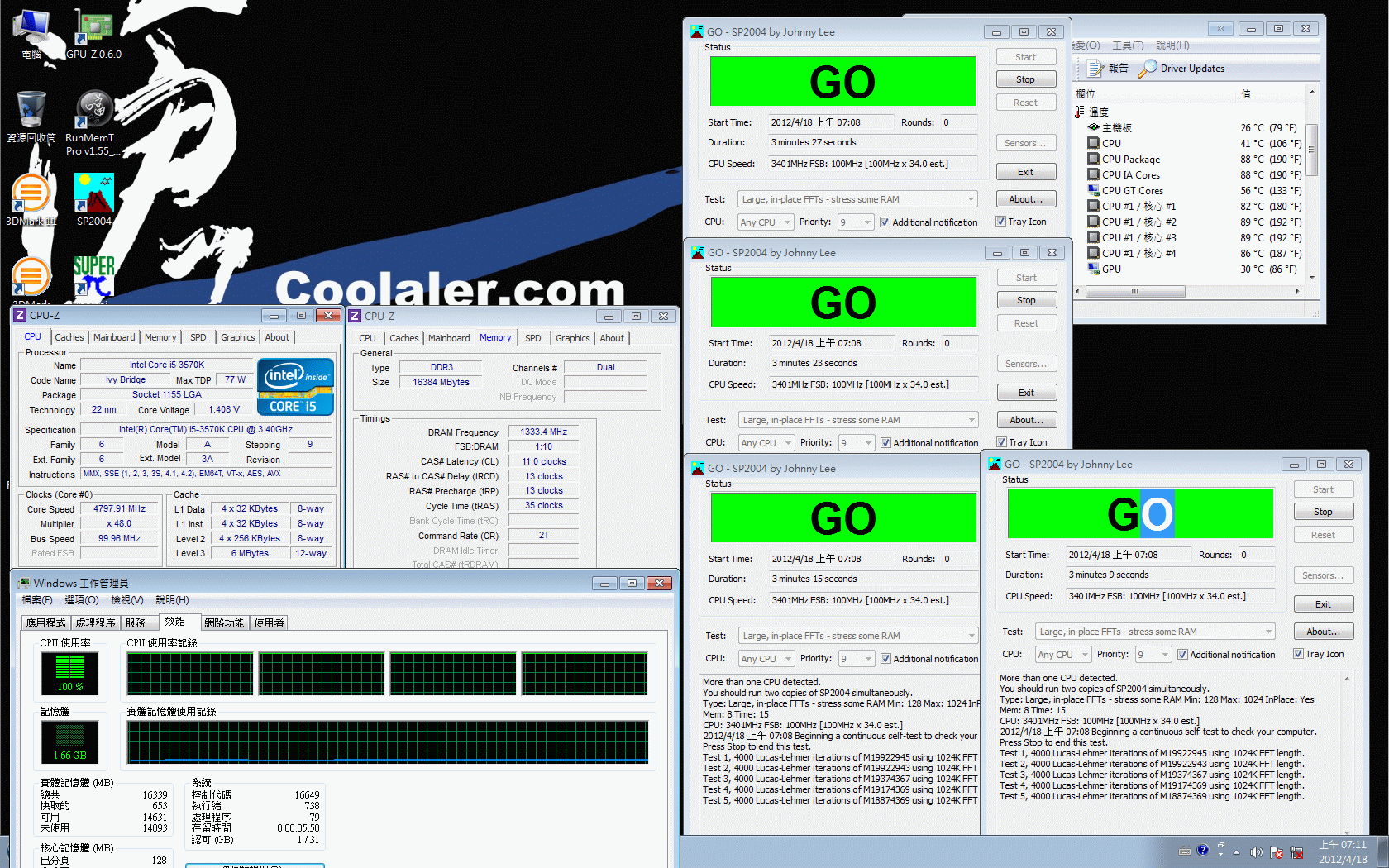The height and width of the screenshot is (868, 1389).
Task: Open Test dropdown in 23-seconds SP2004 window
Action: 858,420
